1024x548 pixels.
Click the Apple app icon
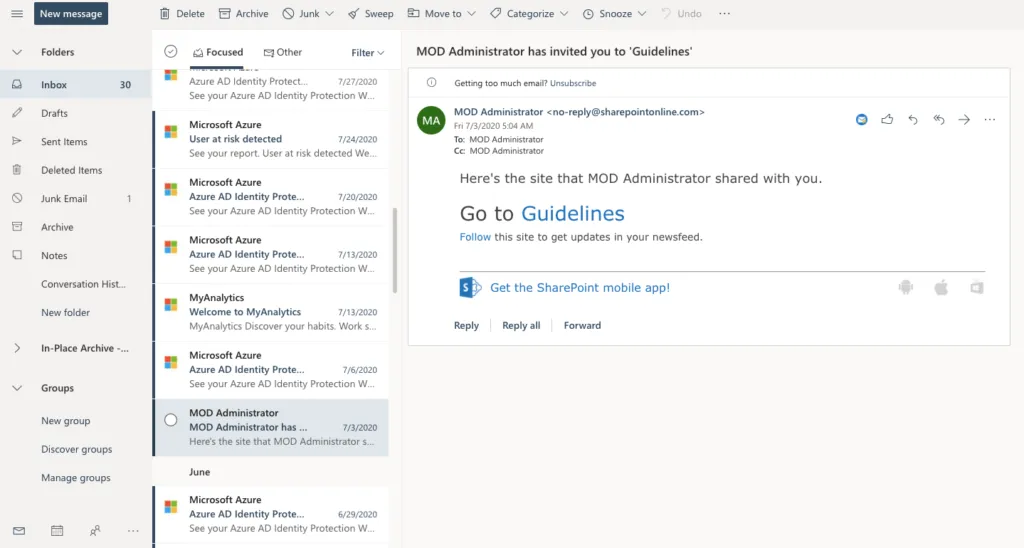941,287
